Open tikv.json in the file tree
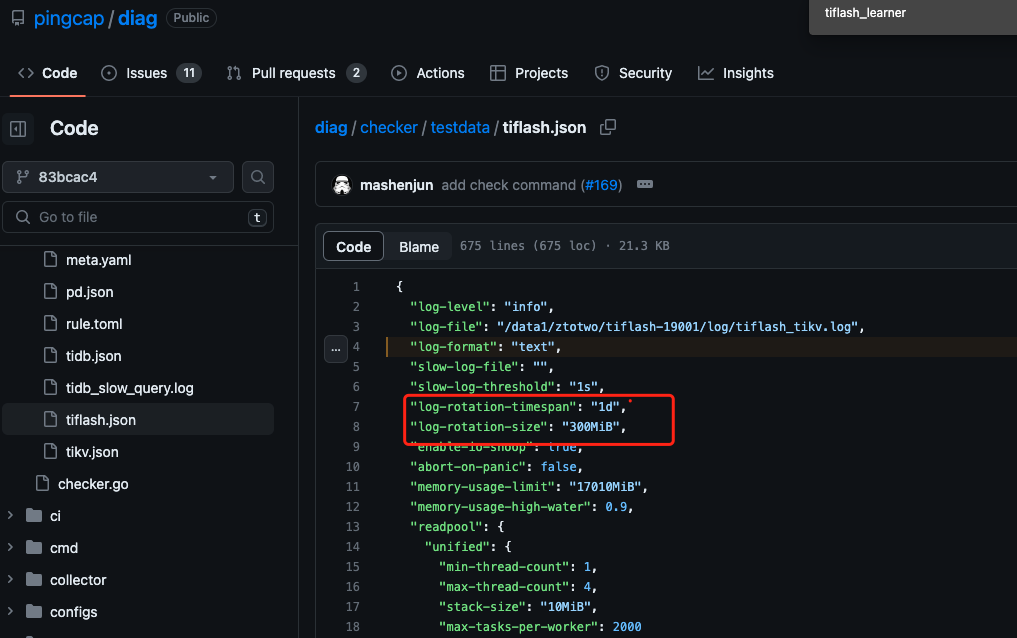 [91, 452]
